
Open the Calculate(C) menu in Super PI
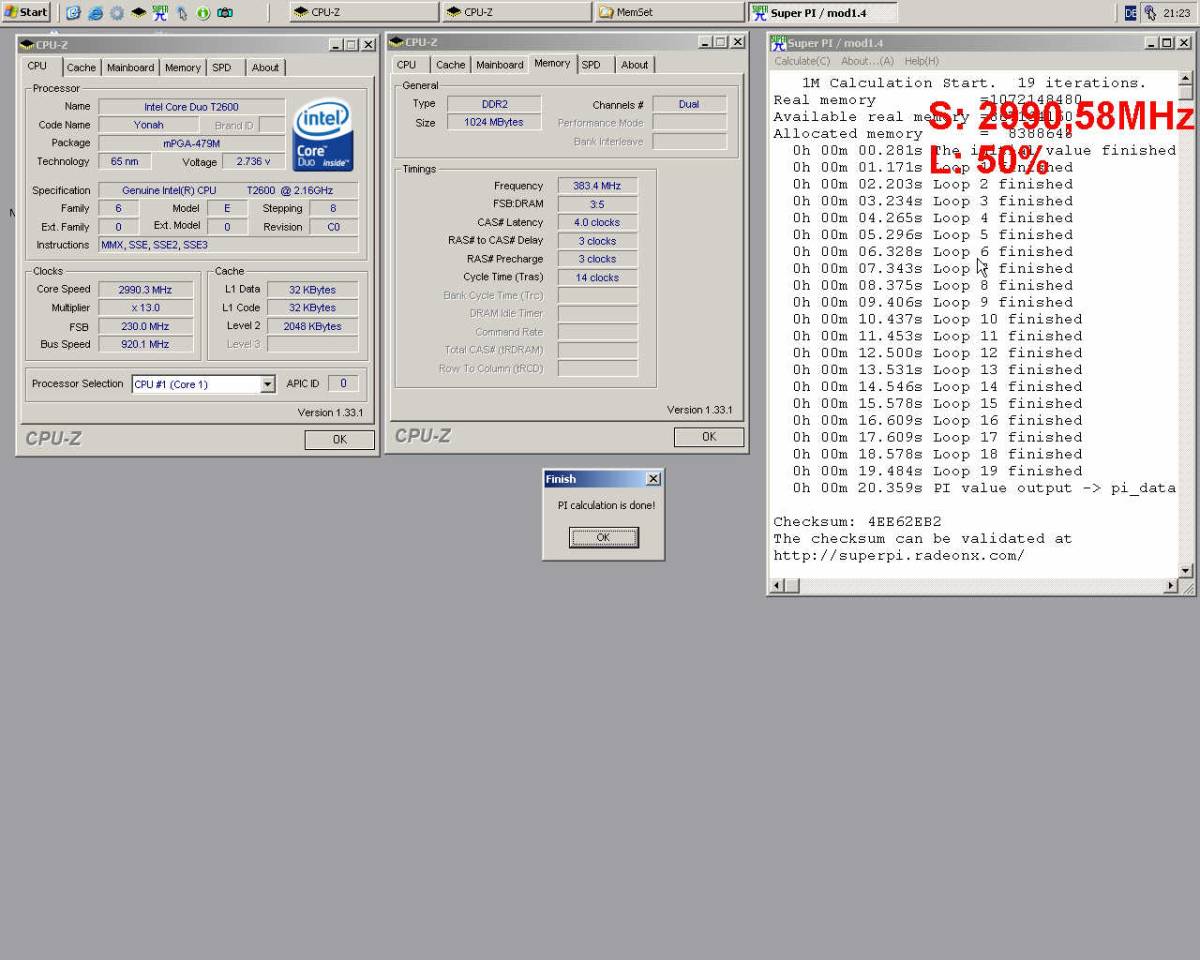(802, 61)
